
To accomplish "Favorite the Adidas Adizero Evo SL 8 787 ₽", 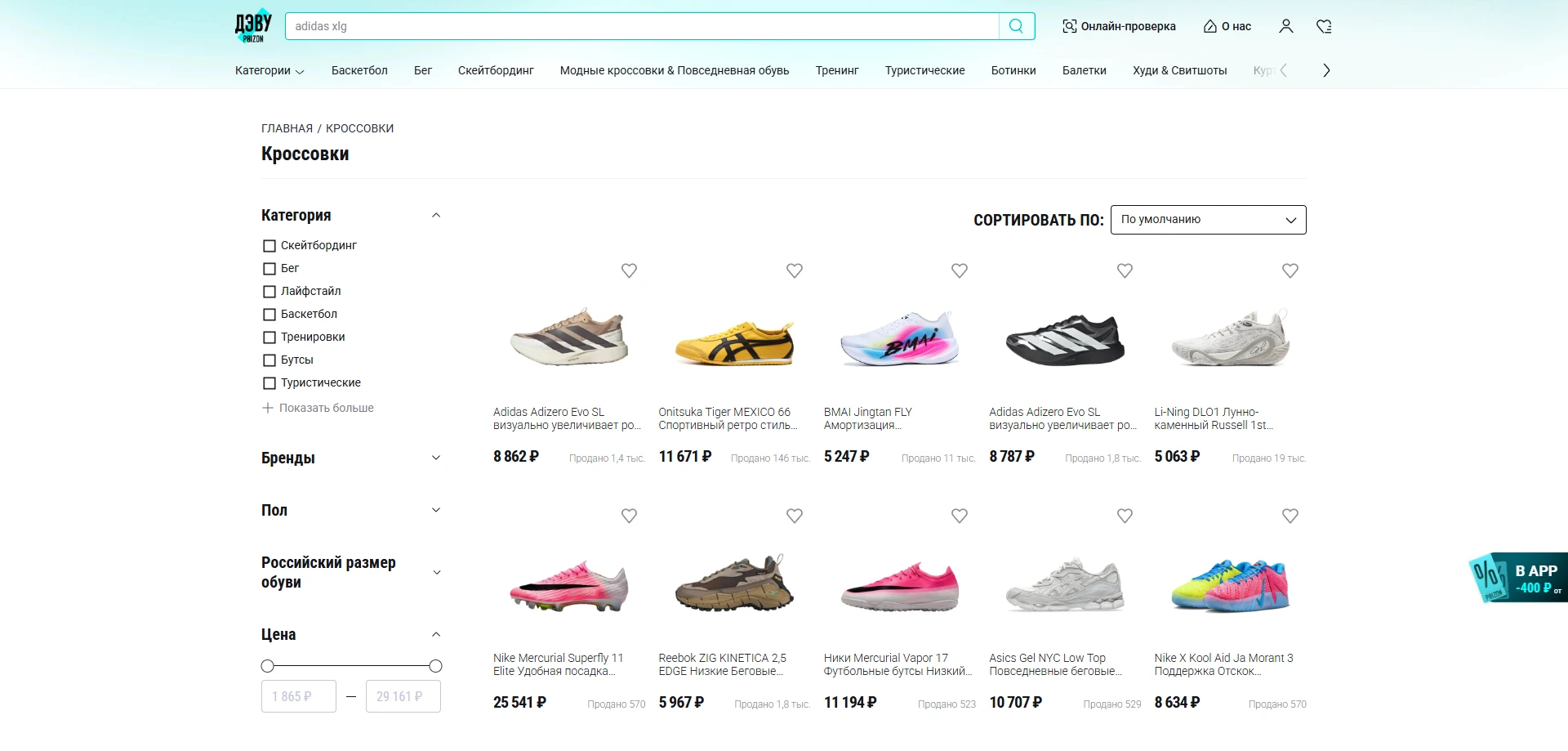I will pos(1125,270).
